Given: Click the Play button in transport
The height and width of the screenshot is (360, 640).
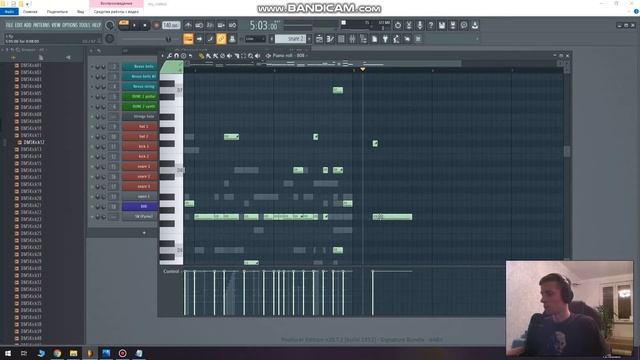Looking at the screenshot, I should click(x=134, y=25).
